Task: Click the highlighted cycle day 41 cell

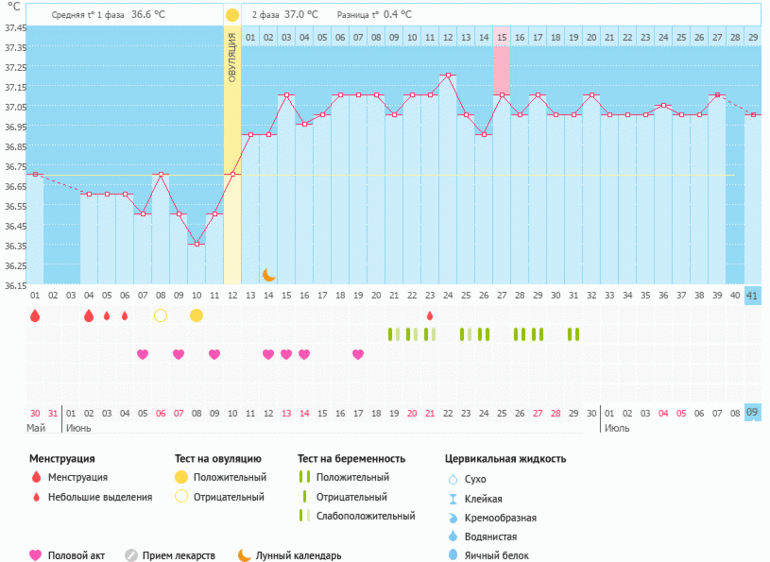Action: coord(752,295)
